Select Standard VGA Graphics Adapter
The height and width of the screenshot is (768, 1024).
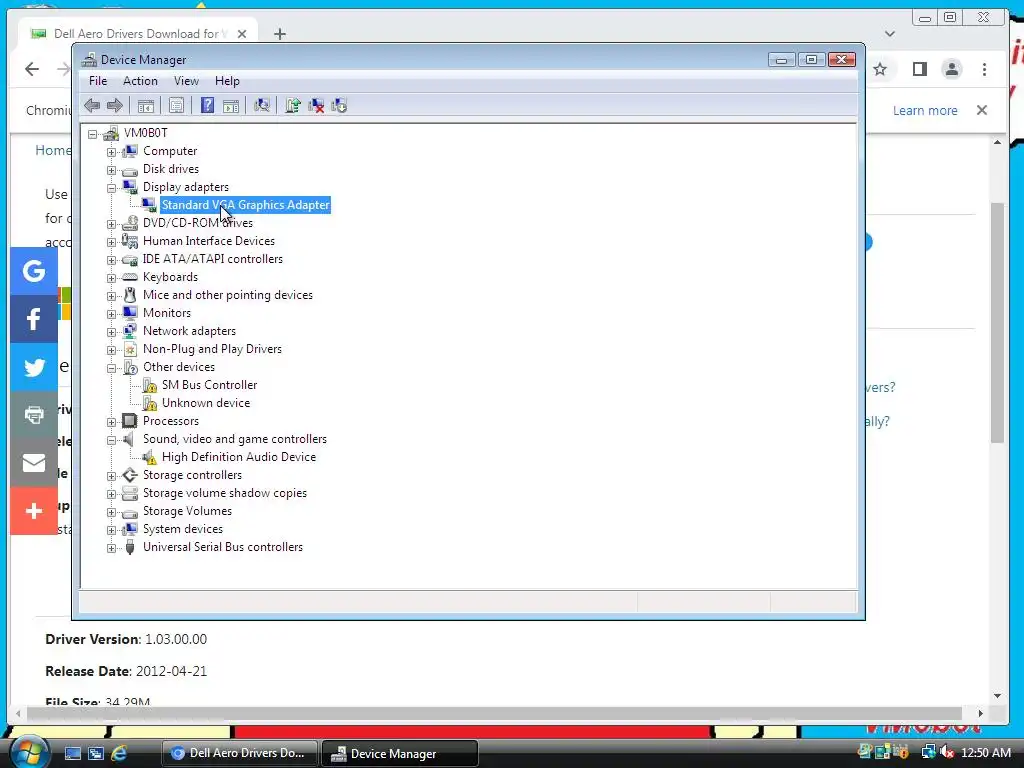(246, 205)
